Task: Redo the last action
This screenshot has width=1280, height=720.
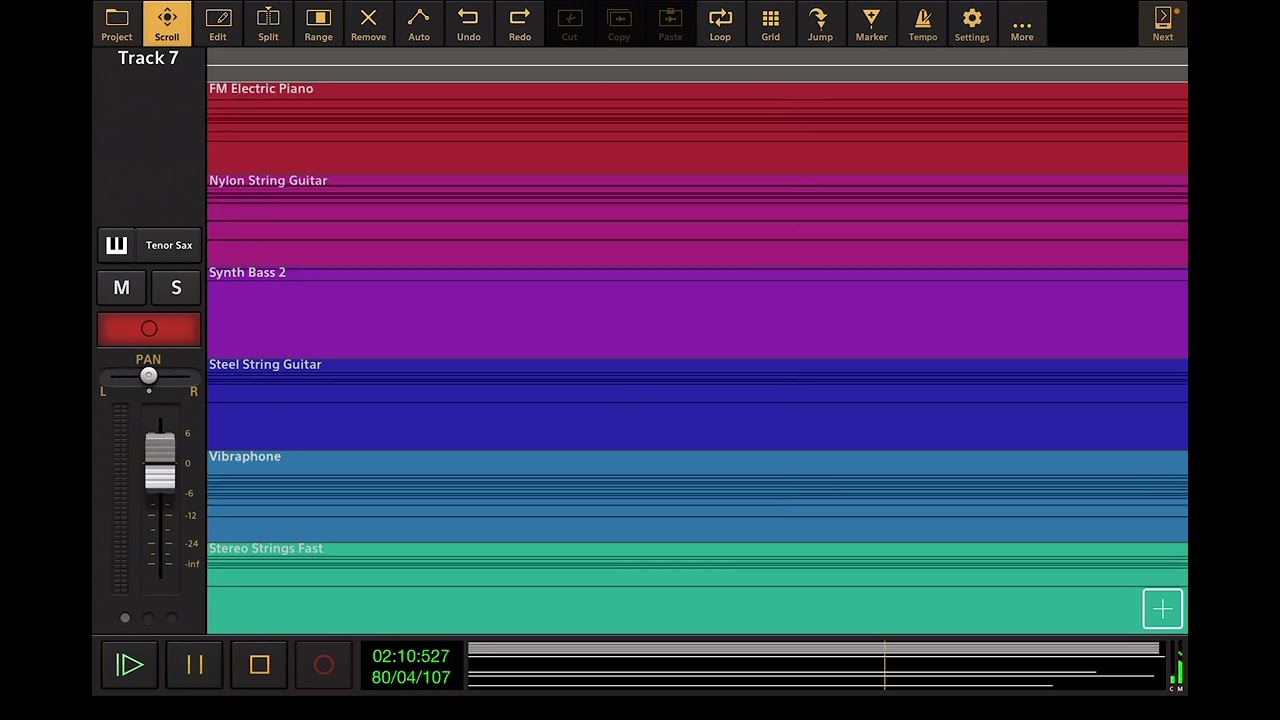Action: pos(520,24)
